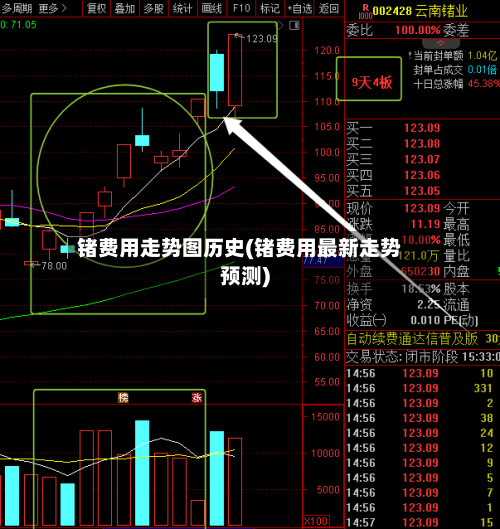The width and height of the screenshot is (500, 529).
Task: Click the X100 volume scale label
Action: [x=316, y=521]
